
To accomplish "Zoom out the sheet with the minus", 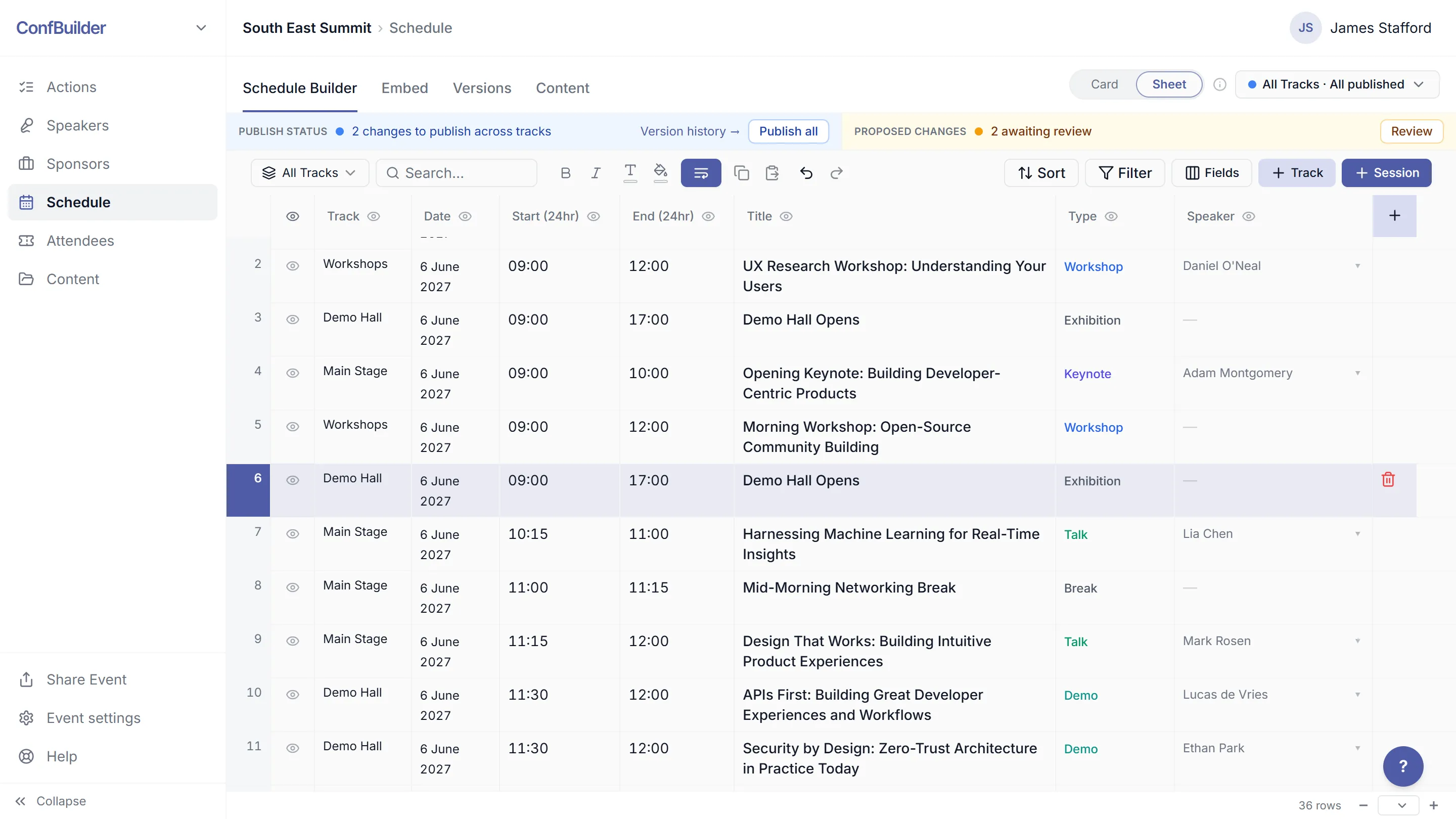I will [1363, 805].
